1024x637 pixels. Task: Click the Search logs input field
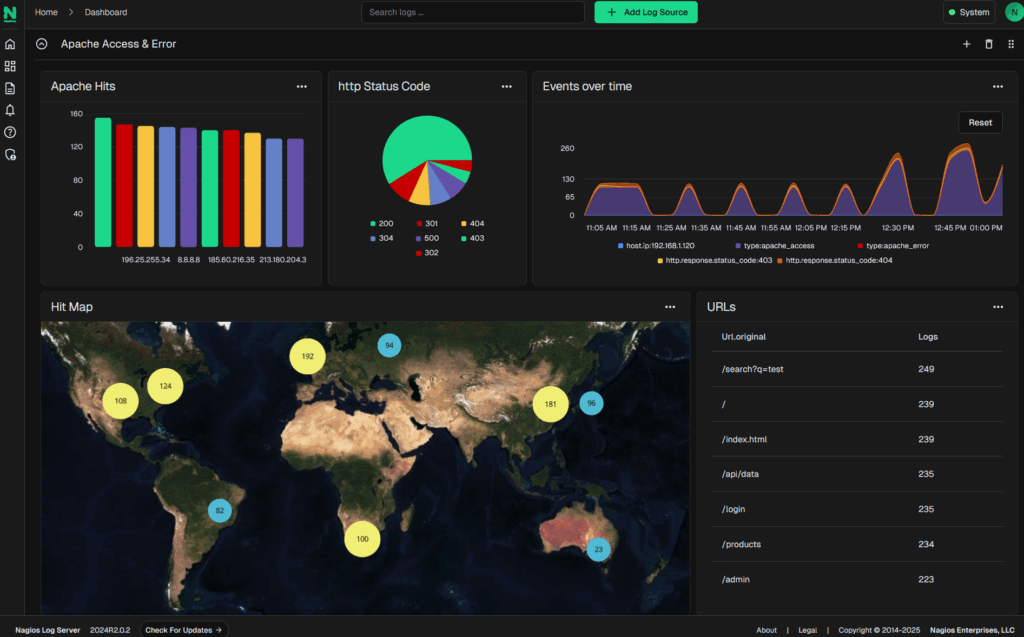coord(472,12)
